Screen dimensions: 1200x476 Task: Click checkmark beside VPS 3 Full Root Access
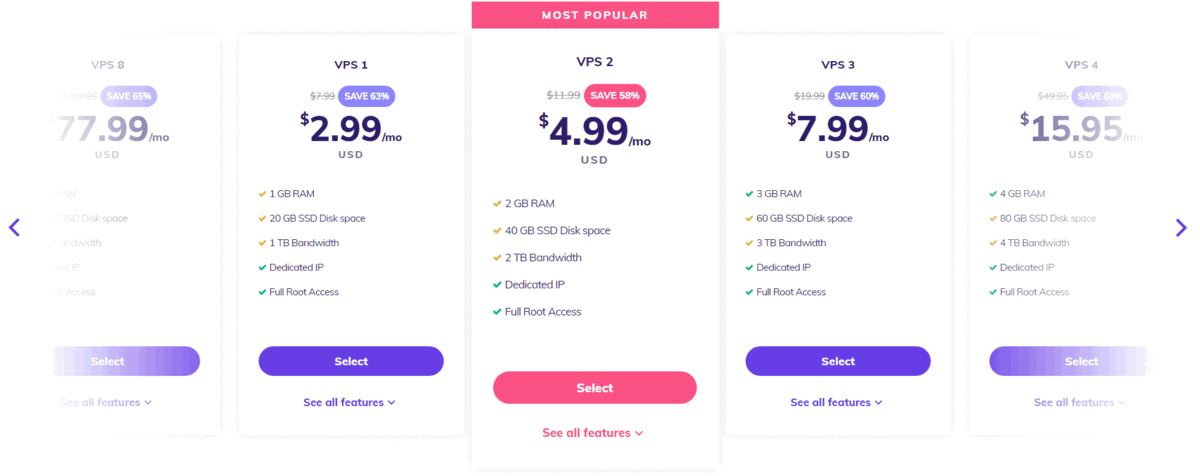[x=749, y=292]
